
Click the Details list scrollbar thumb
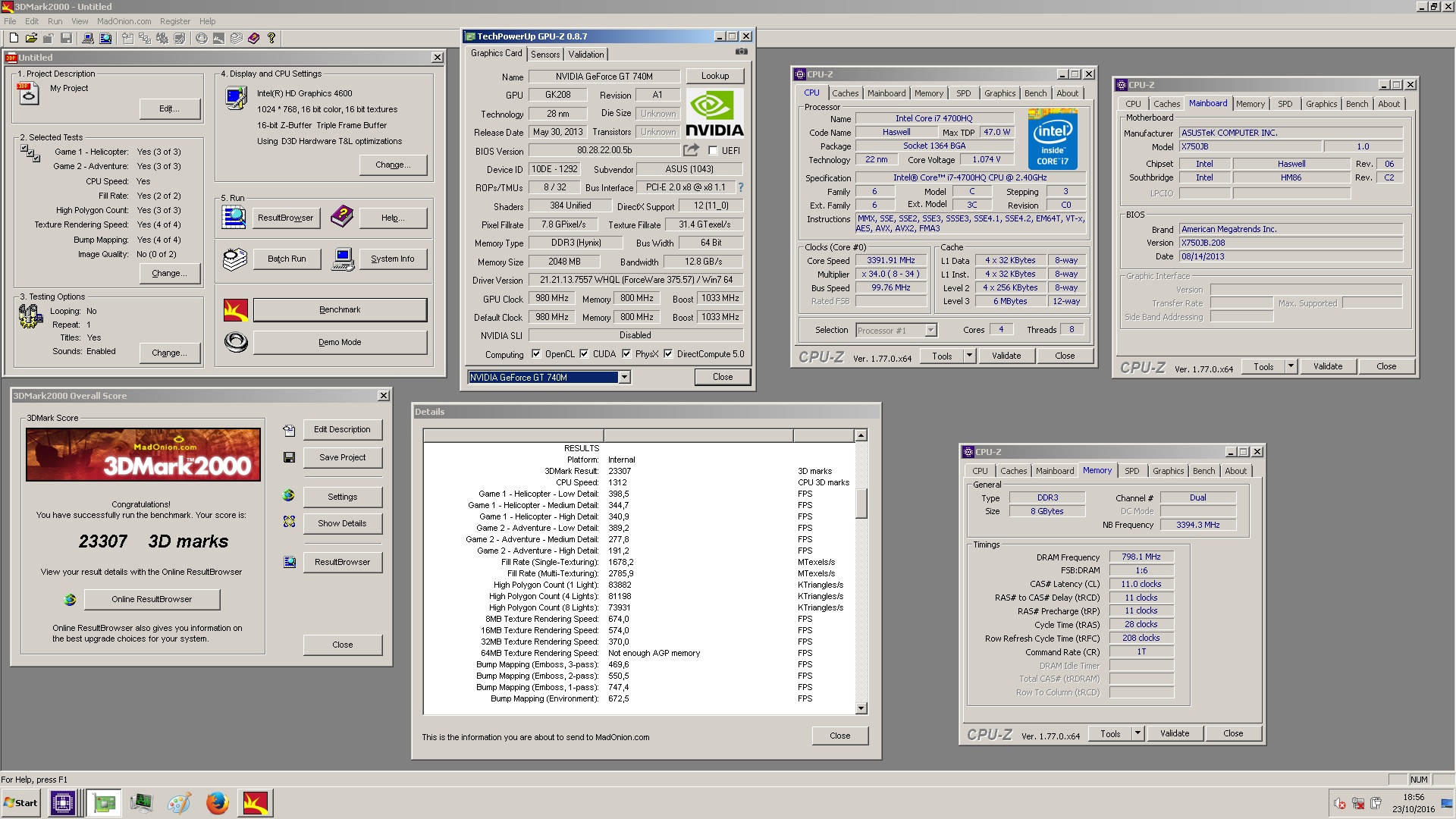tap(861, 504)
